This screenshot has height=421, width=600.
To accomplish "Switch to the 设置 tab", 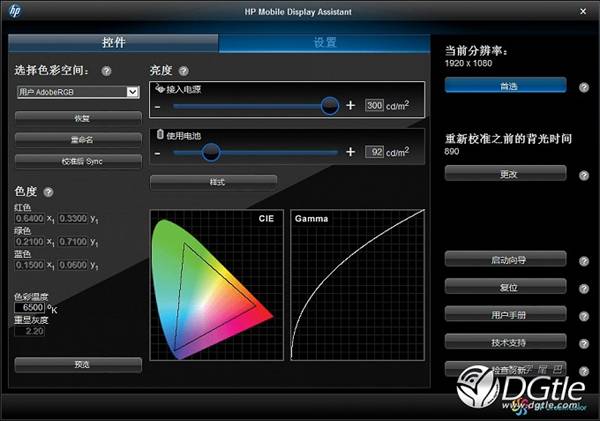I will (324, 42).
